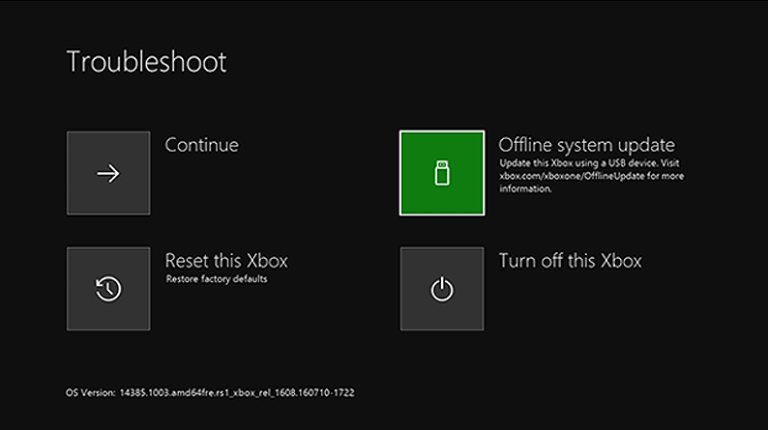Image resolution: width=768 pixels, height=430 pixels.
Task: Click the Continue label
Action: (202, 145)
